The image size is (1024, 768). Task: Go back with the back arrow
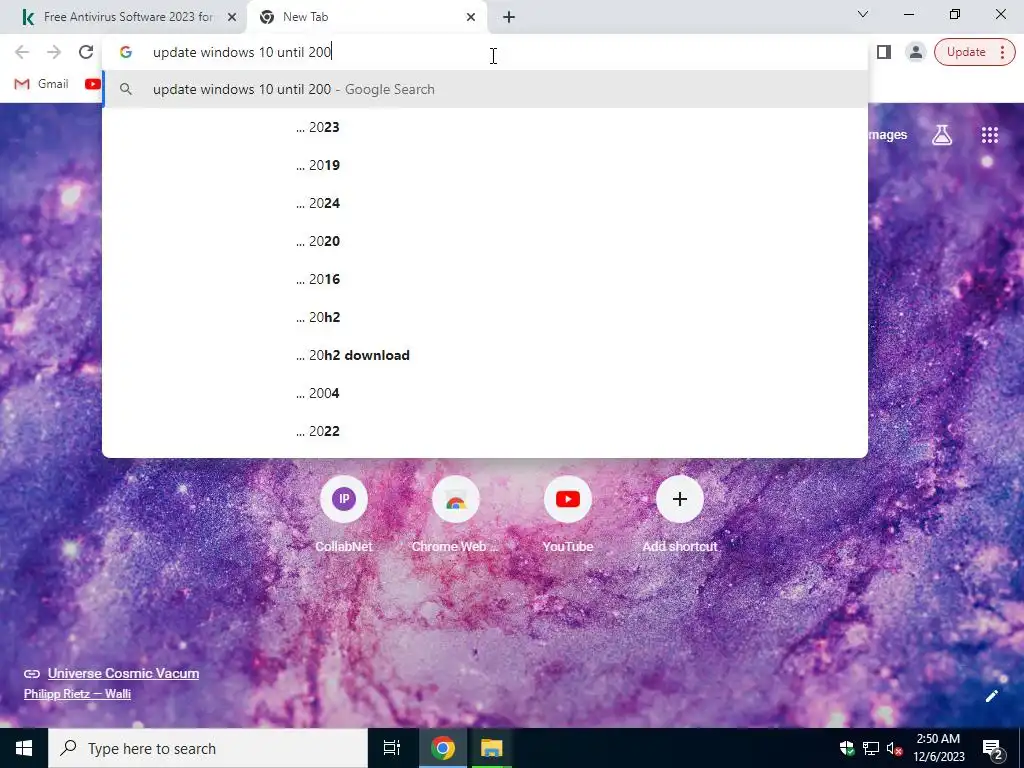22,52
